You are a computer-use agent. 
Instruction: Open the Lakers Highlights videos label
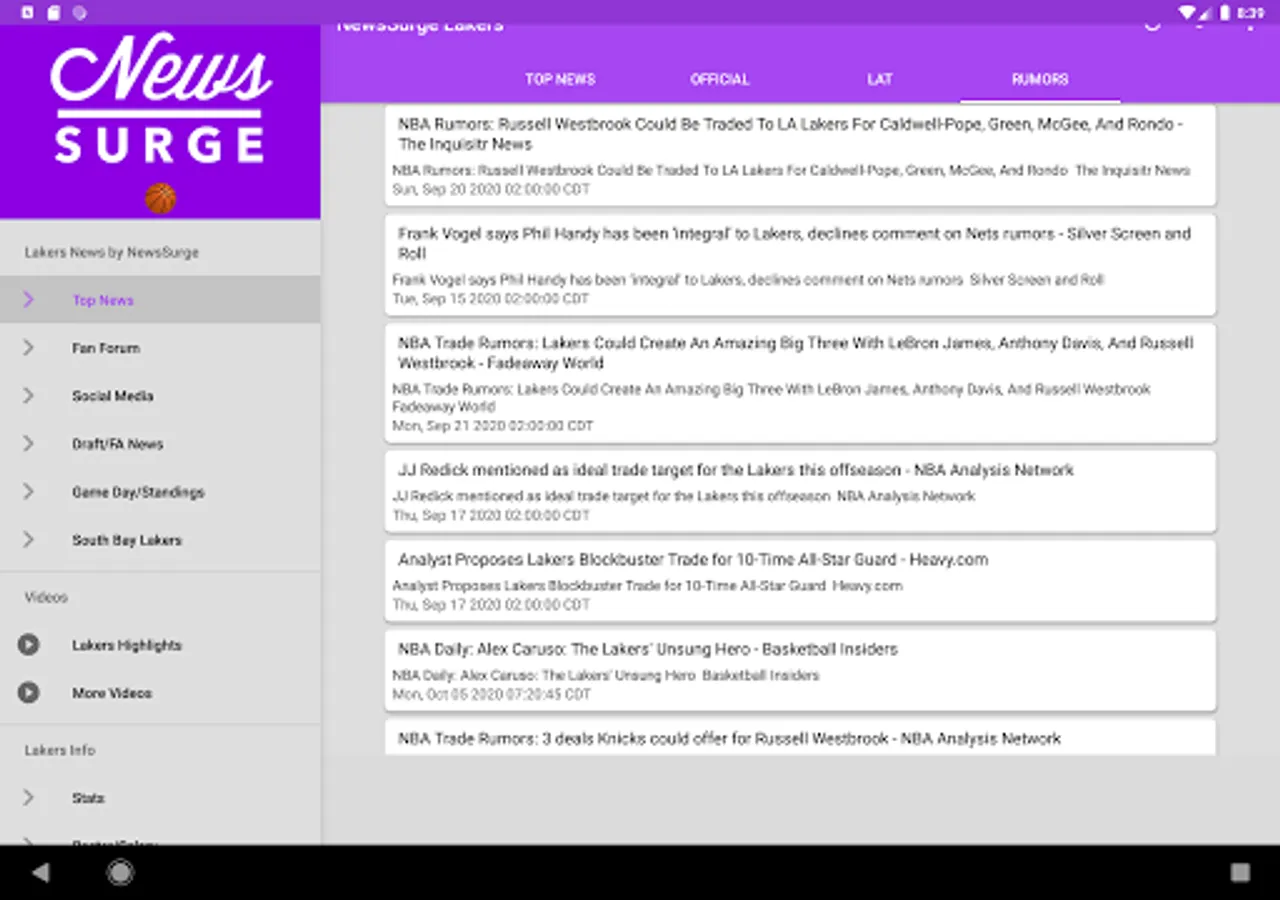click(x=127, y=645)
